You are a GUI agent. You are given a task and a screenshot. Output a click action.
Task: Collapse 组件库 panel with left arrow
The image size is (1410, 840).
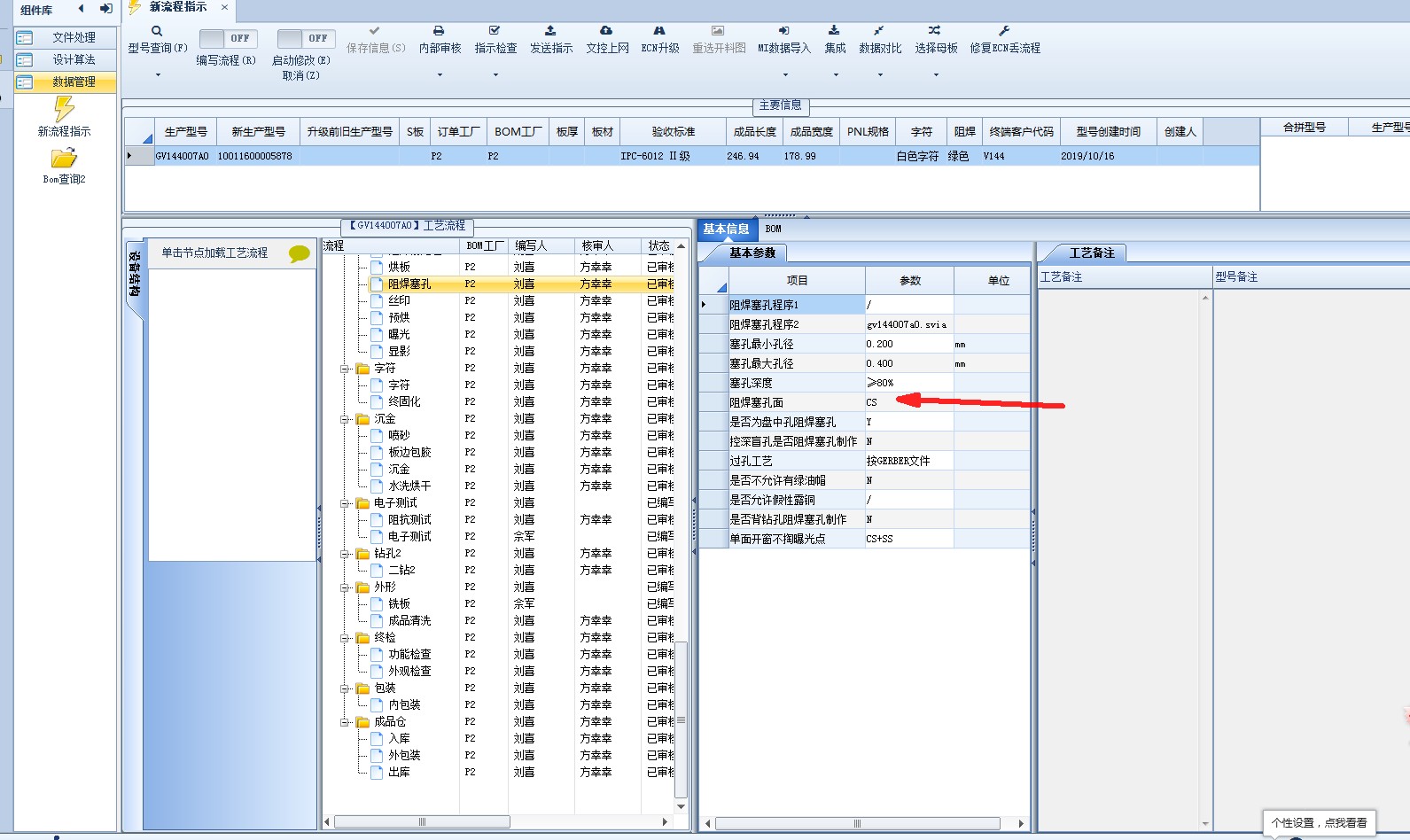[82, 9]
